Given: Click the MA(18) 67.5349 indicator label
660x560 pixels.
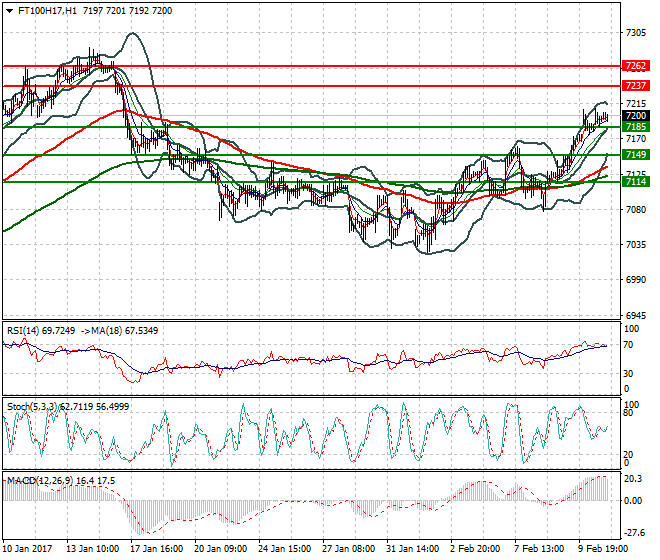Looking at the screenshot, I should pos(125,331).
